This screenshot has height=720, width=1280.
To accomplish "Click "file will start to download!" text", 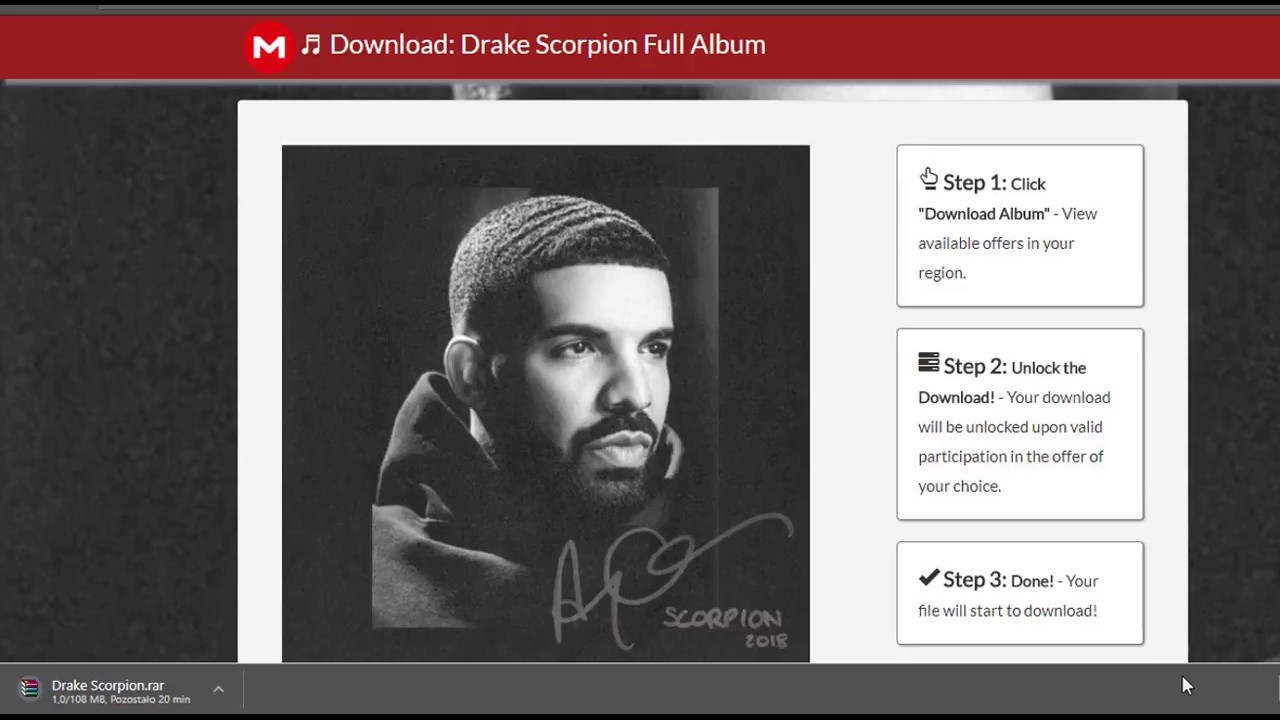I will click(x=1008, y=610).
